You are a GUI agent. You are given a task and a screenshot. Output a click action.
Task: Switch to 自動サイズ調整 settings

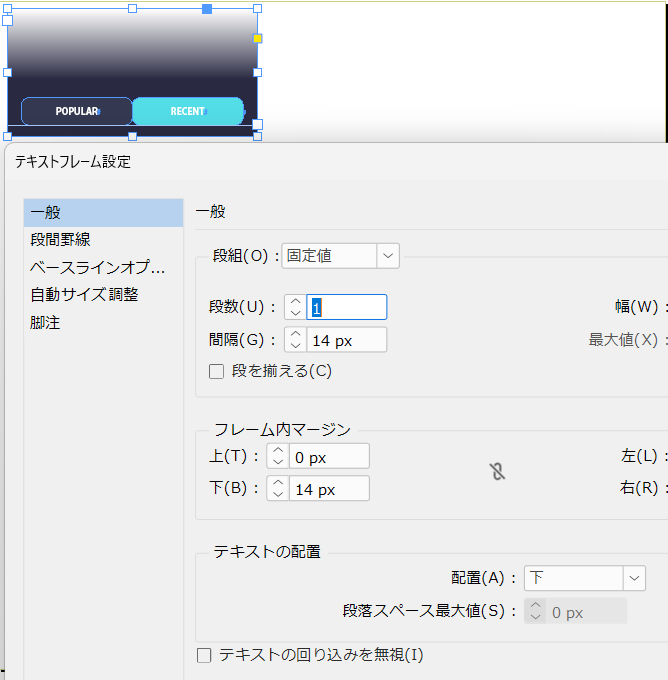[x=84, y=294]
